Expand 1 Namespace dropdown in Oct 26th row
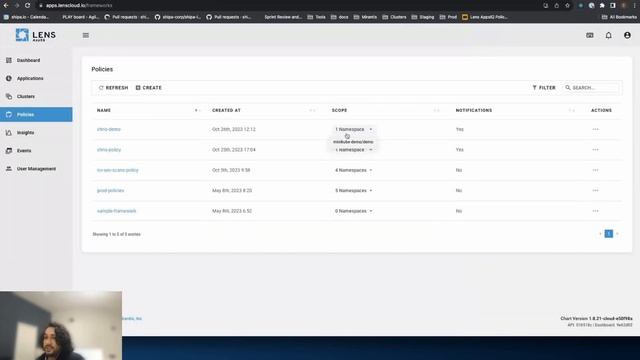640x360 pixels. point(353,129)
